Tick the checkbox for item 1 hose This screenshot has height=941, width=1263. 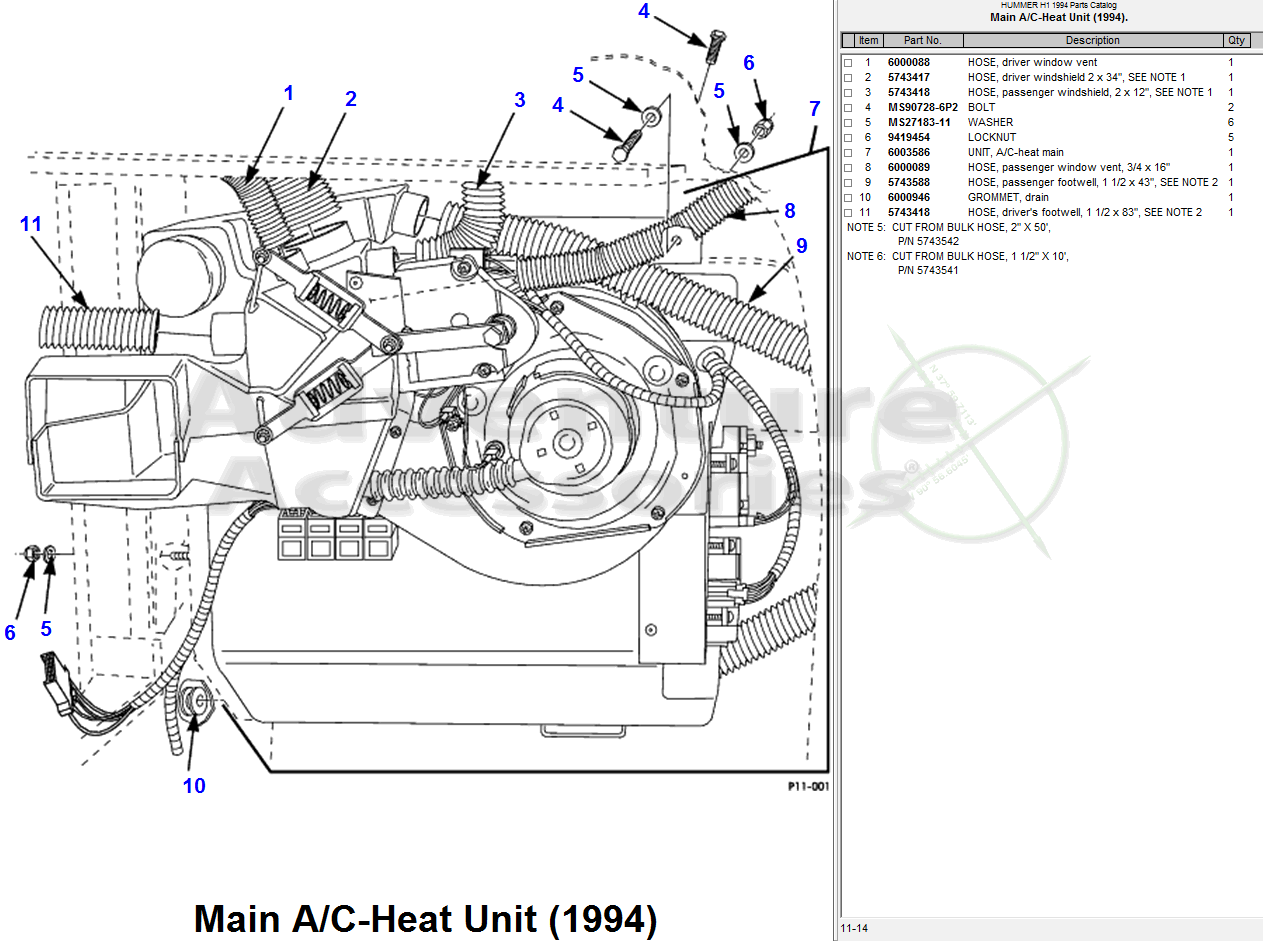848,63
